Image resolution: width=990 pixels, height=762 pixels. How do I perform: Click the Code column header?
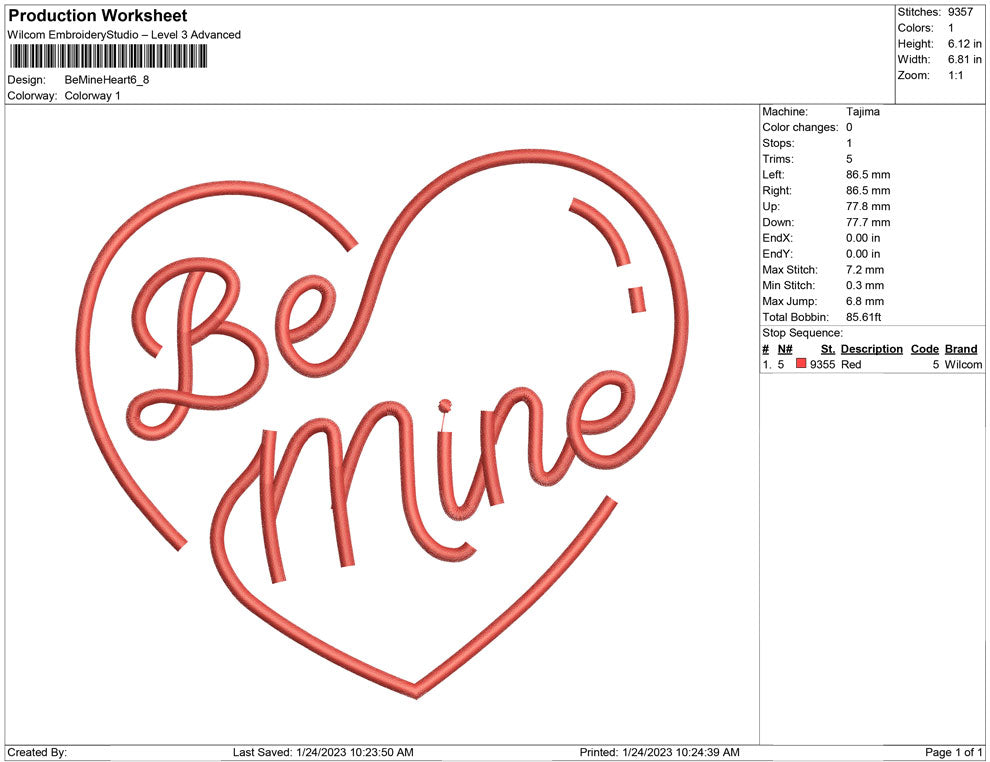click(924, 349)
